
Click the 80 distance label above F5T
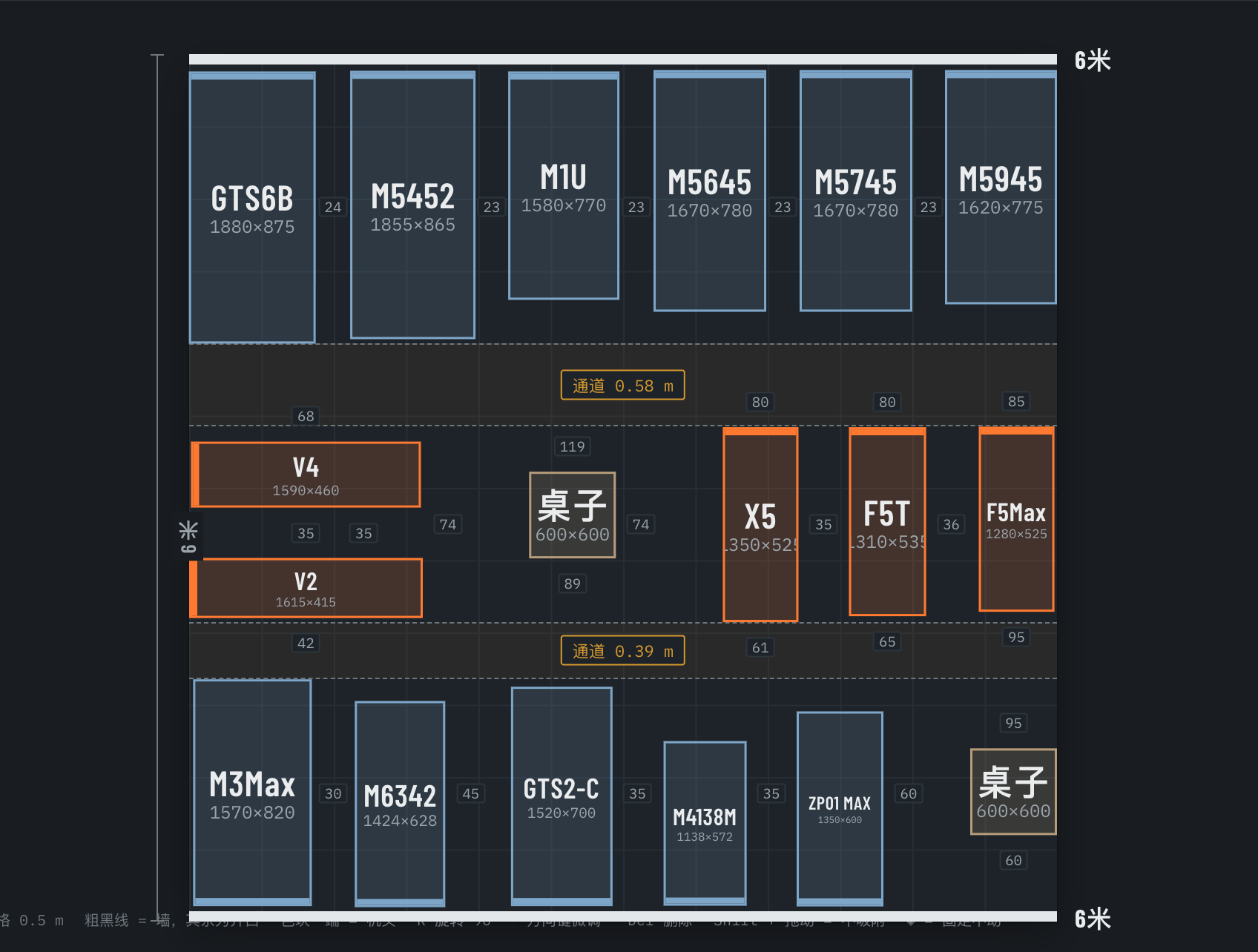pos(887,402)
